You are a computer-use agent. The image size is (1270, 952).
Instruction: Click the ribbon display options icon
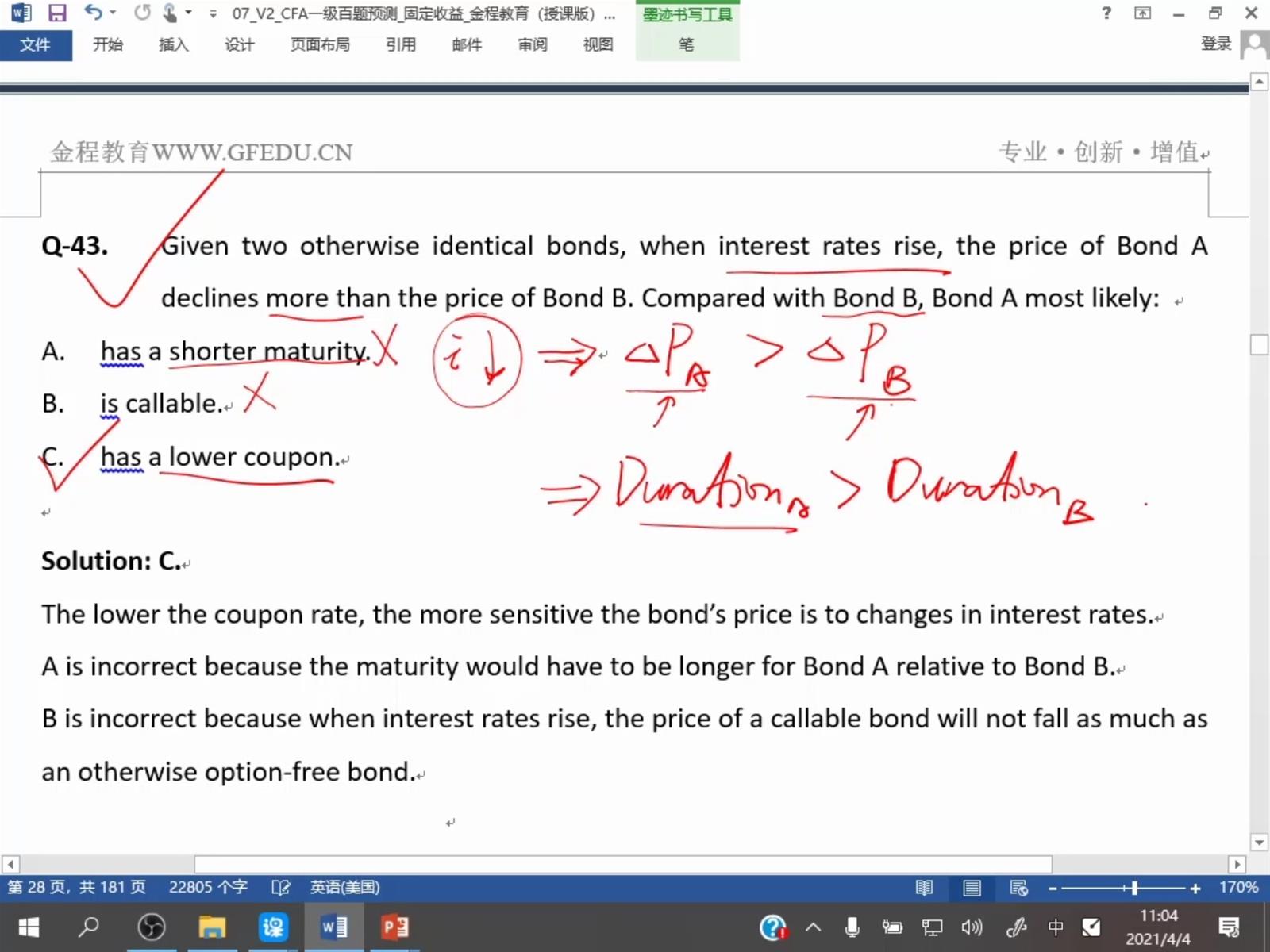pos(1142,13)
